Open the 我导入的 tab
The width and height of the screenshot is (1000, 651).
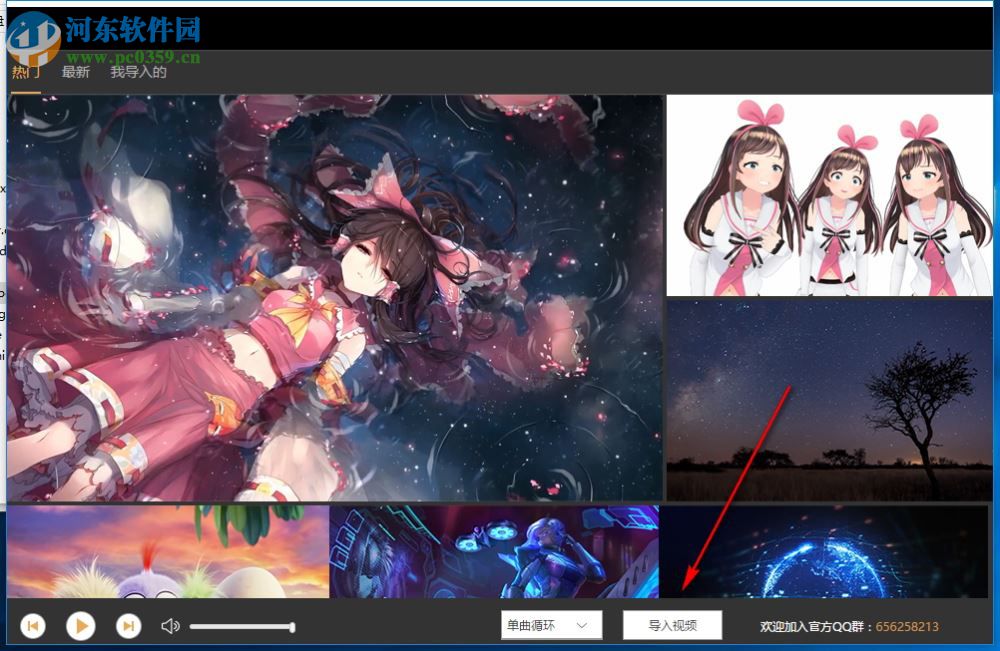pyautogui.click(x=138, y=72)
